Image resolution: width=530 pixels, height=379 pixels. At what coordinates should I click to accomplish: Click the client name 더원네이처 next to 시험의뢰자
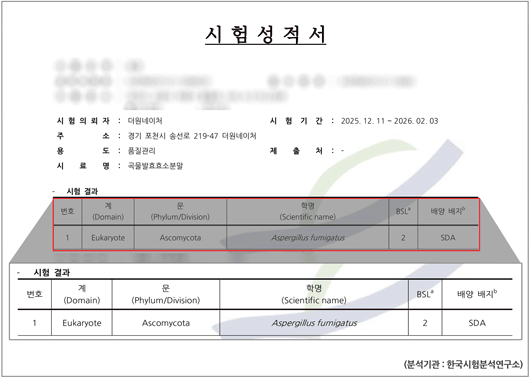(x=145, y=121)
